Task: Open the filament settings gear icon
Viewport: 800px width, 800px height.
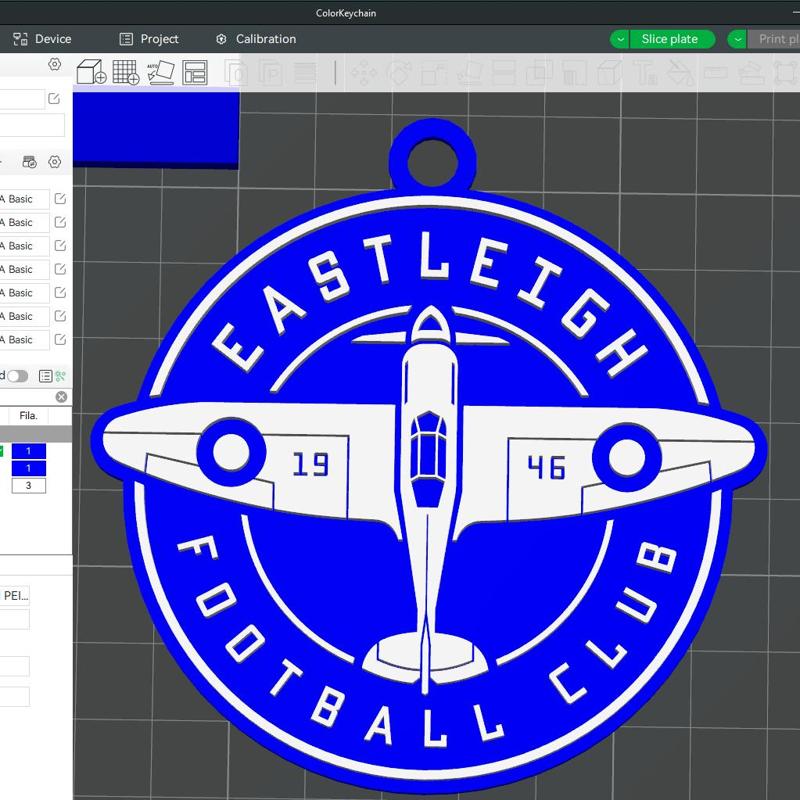Action: click(x=53, y=162)
